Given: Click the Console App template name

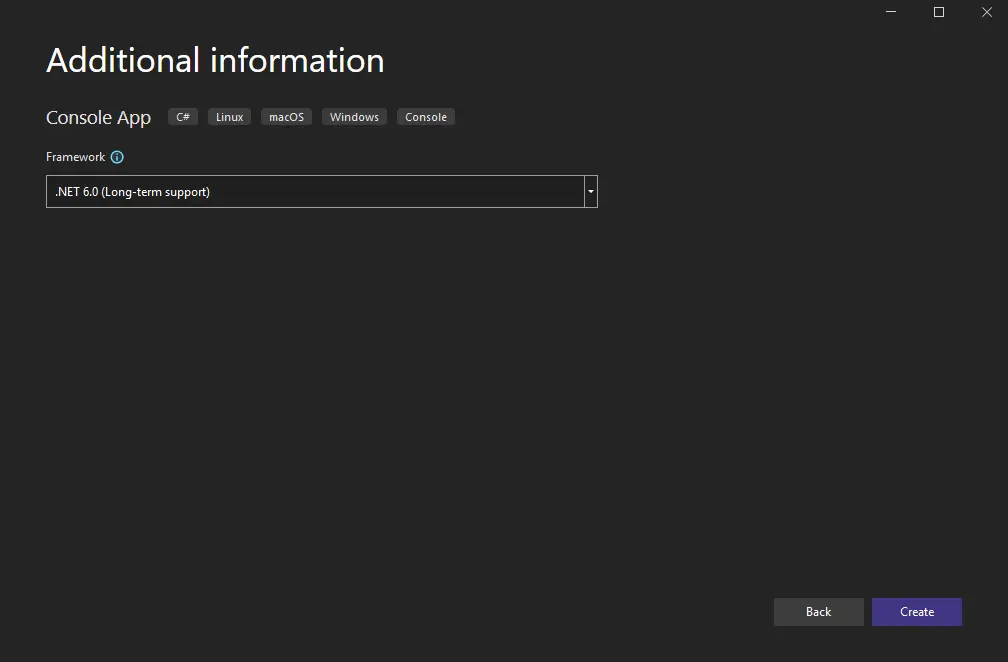Looking at the screenshot, I should (x=98, y=118).
